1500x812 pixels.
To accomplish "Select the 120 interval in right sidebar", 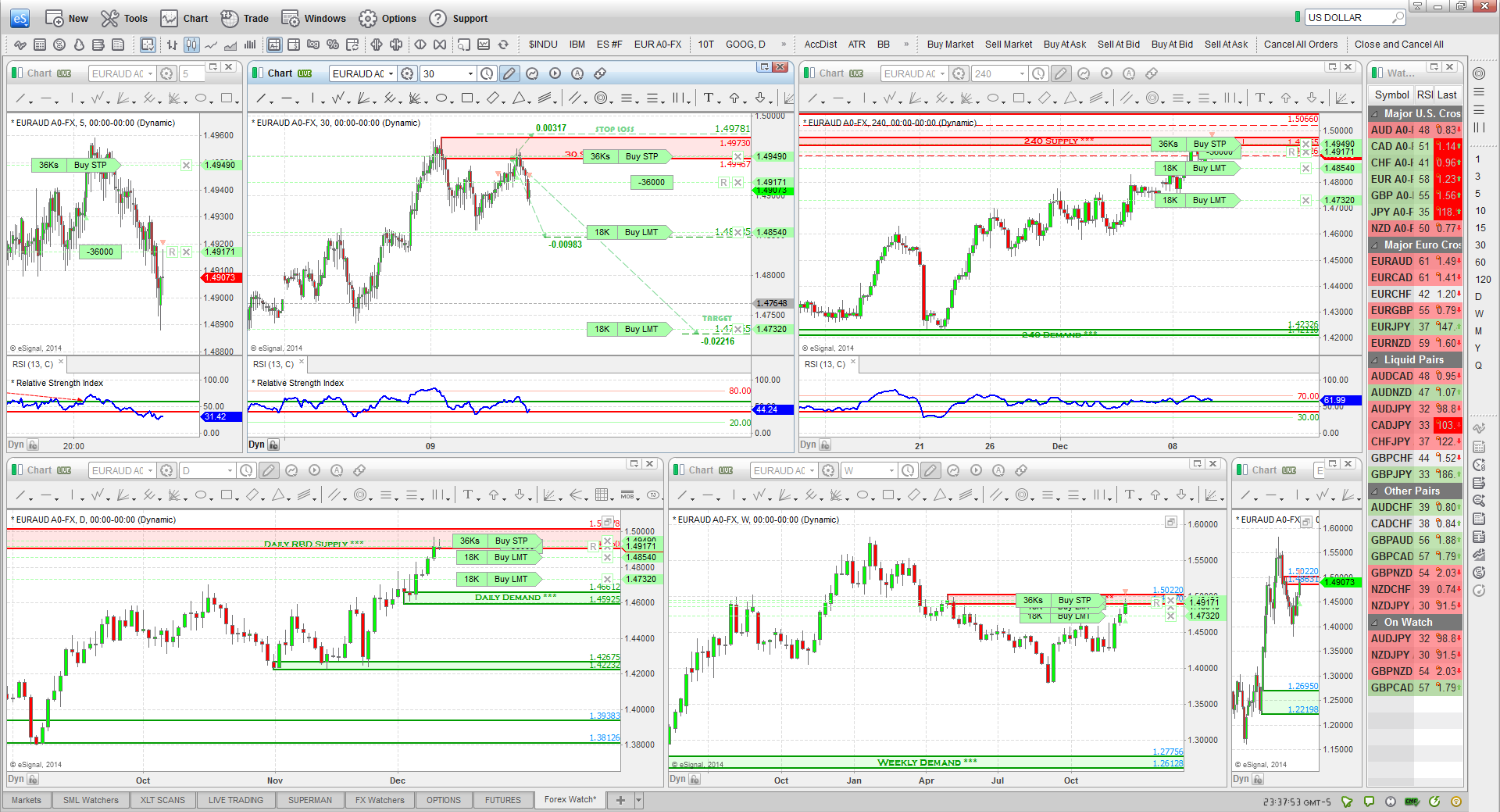I will click(x=1482, y=279).
